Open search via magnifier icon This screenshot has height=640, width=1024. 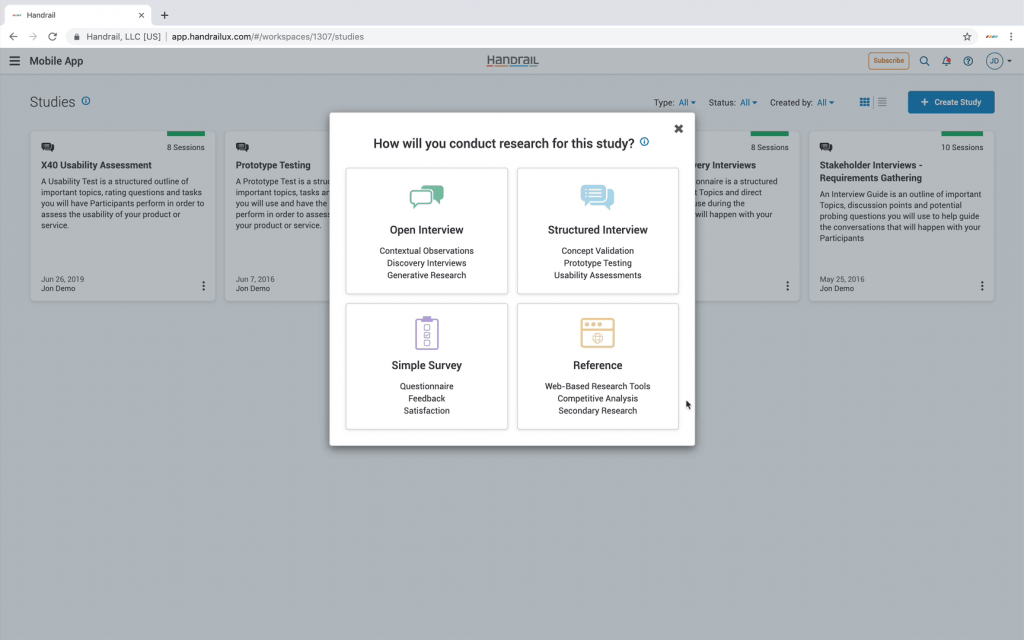click(924, 61)
